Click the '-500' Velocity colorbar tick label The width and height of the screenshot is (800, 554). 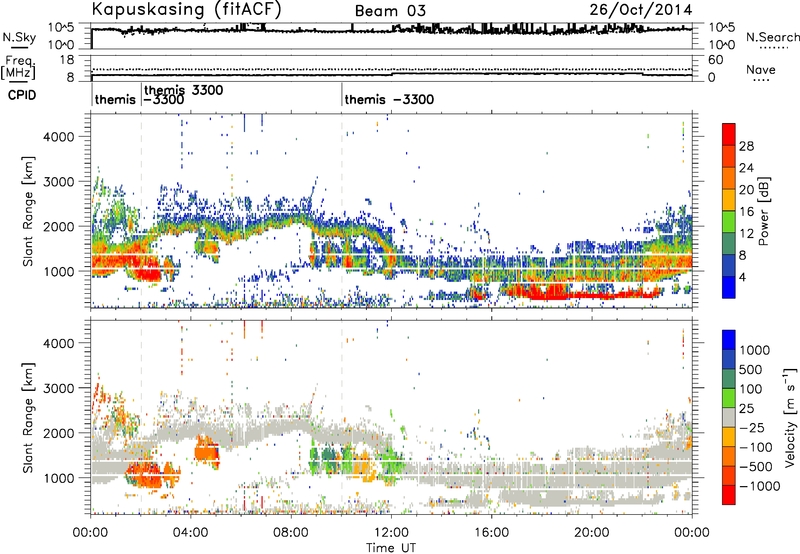coord(755,467)
